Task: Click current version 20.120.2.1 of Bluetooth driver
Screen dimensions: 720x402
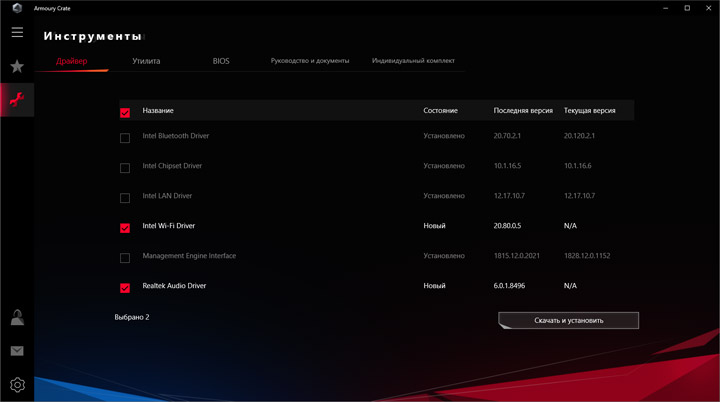Action: click(x=579, y=136)
